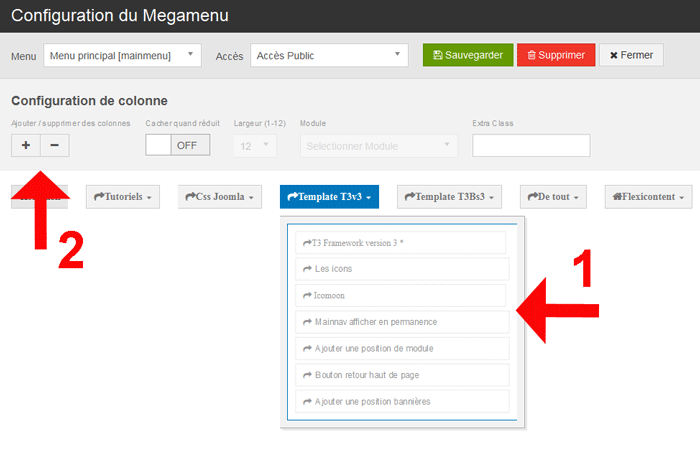Click into the Extra Class text field
This screenshot has height=461, width=700.
[x=530, y=146]
